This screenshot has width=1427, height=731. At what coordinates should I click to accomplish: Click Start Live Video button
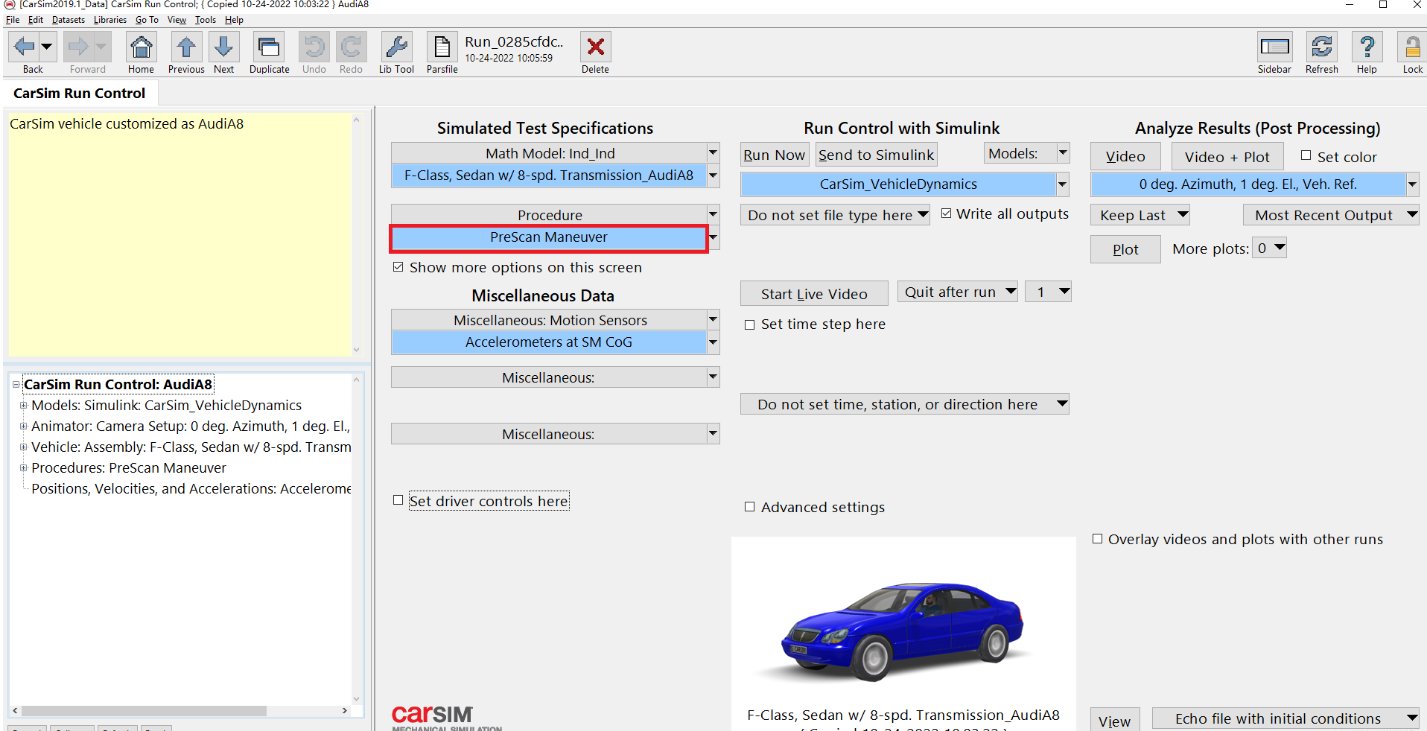point(814,294)
